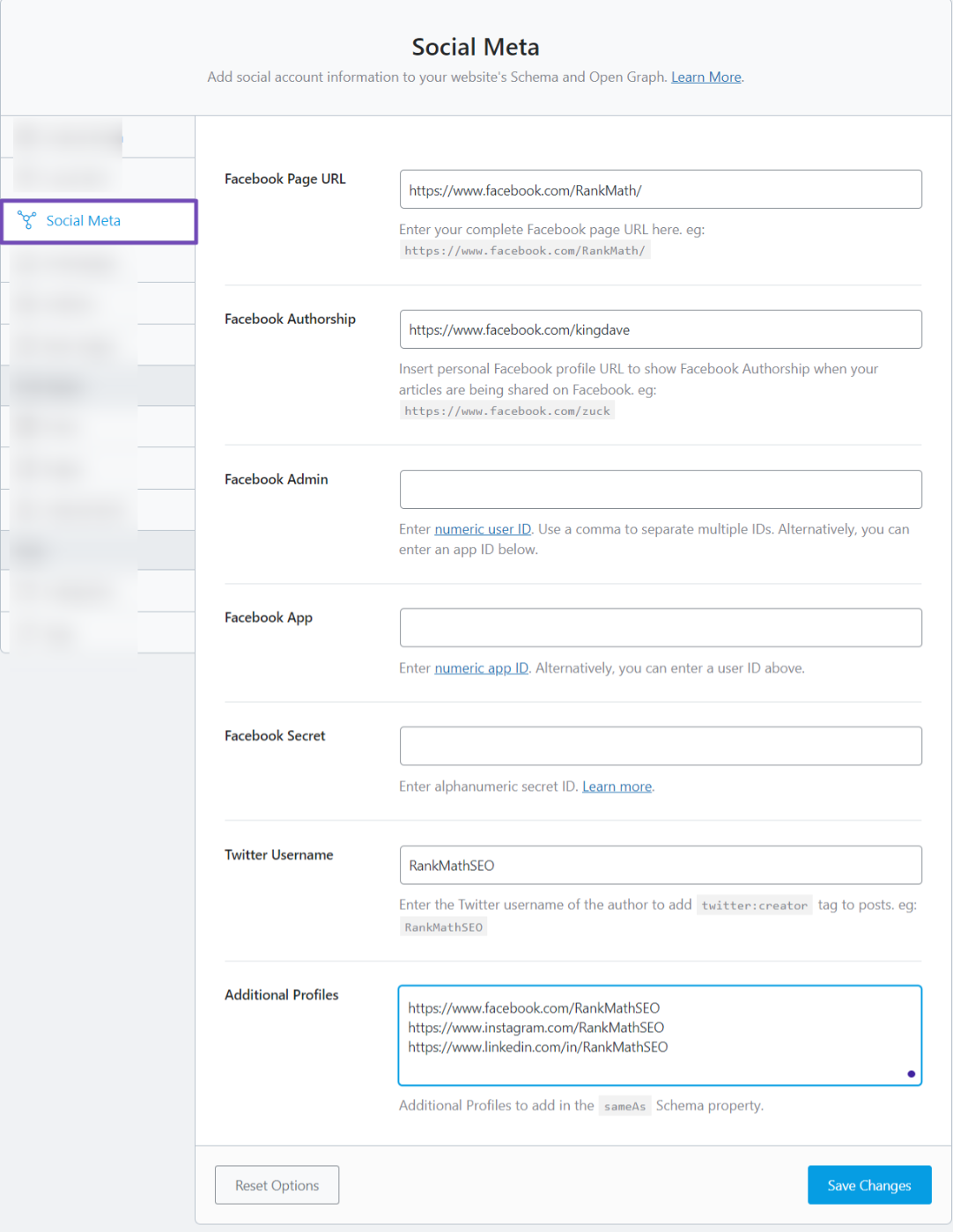Open the Facebook Secret Learn more link
The height and width of the screenshot is (1232, 953).
617,786
